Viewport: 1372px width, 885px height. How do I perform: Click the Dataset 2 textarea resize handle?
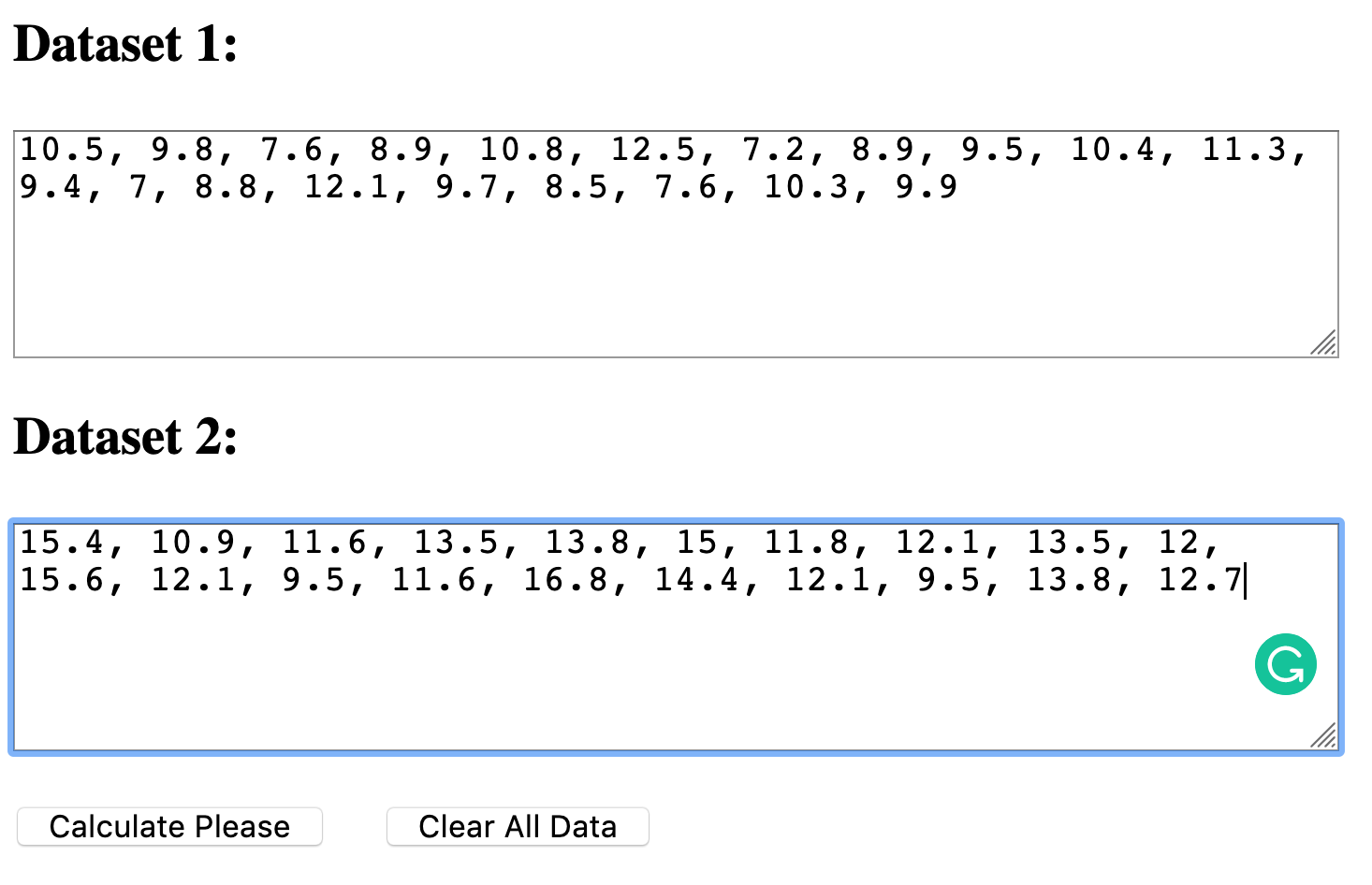(1324, 736)
